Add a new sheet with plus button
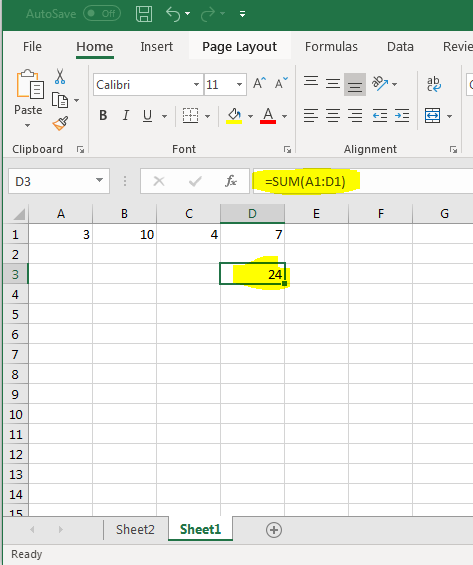473x565 pixels. pos(274,530)
